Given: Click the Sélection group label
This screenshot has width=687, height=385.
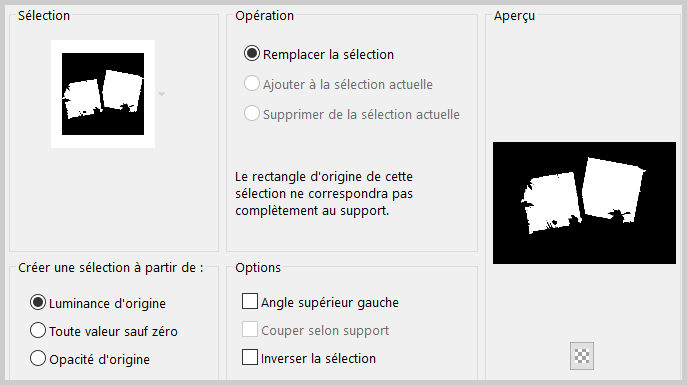Looking at the screenshot, I should tap(44, 16).
